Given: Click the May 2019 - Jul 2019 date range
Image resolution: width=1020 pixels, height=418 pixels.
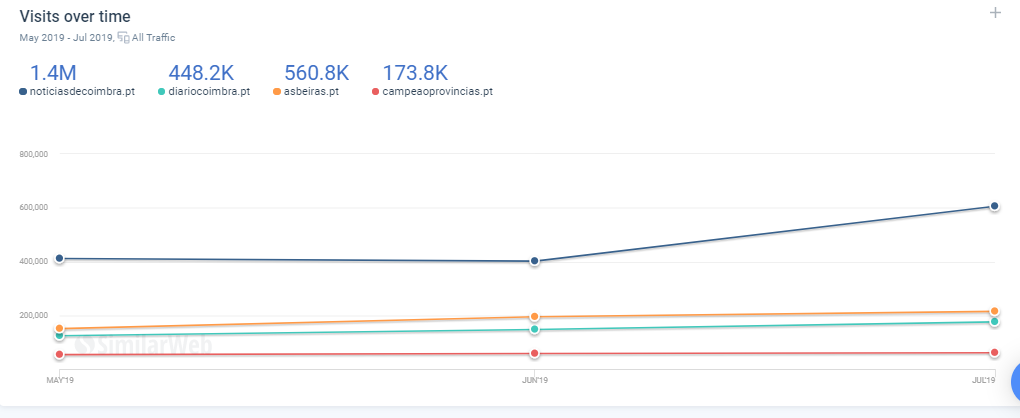Looking at the screenshot, I should (x=66, y=38).
